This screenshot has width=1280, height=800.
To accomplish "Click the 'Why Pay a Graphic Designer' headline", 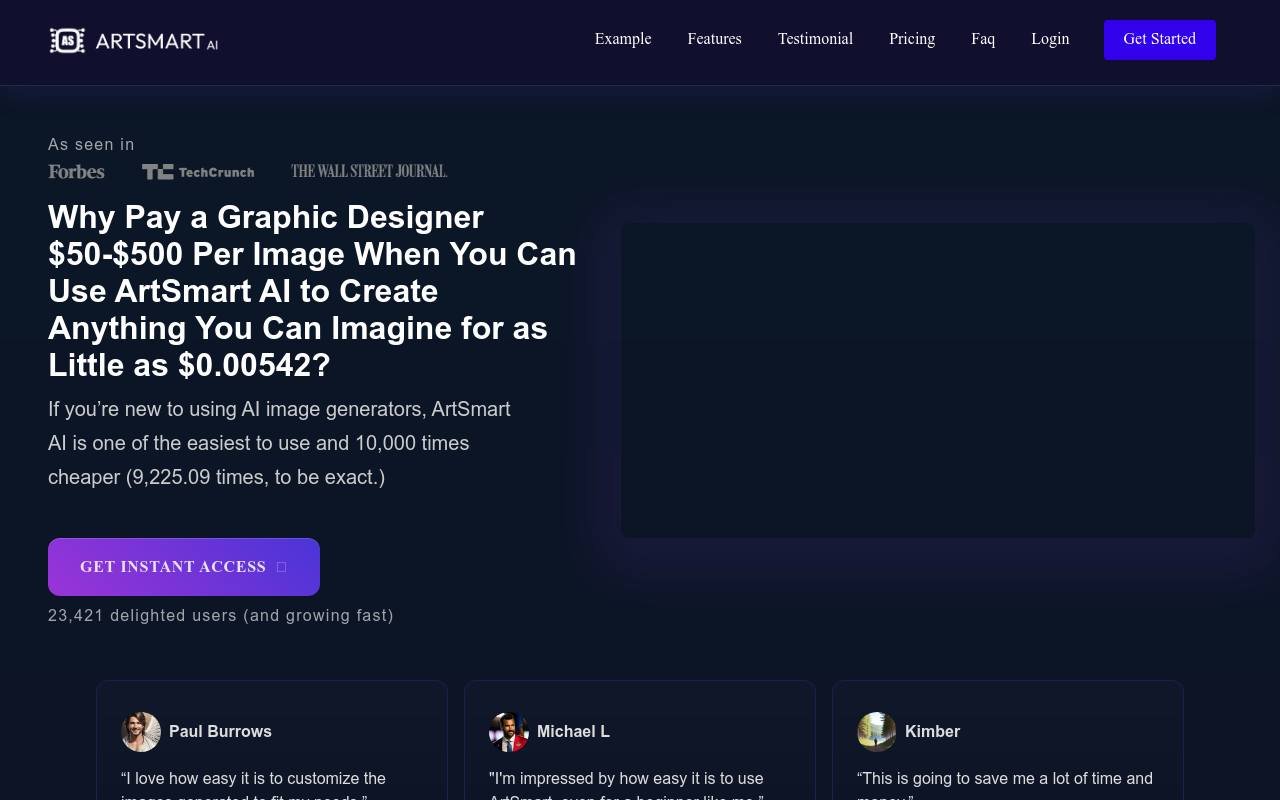I will pyautogui.click(x=312, y=291).
